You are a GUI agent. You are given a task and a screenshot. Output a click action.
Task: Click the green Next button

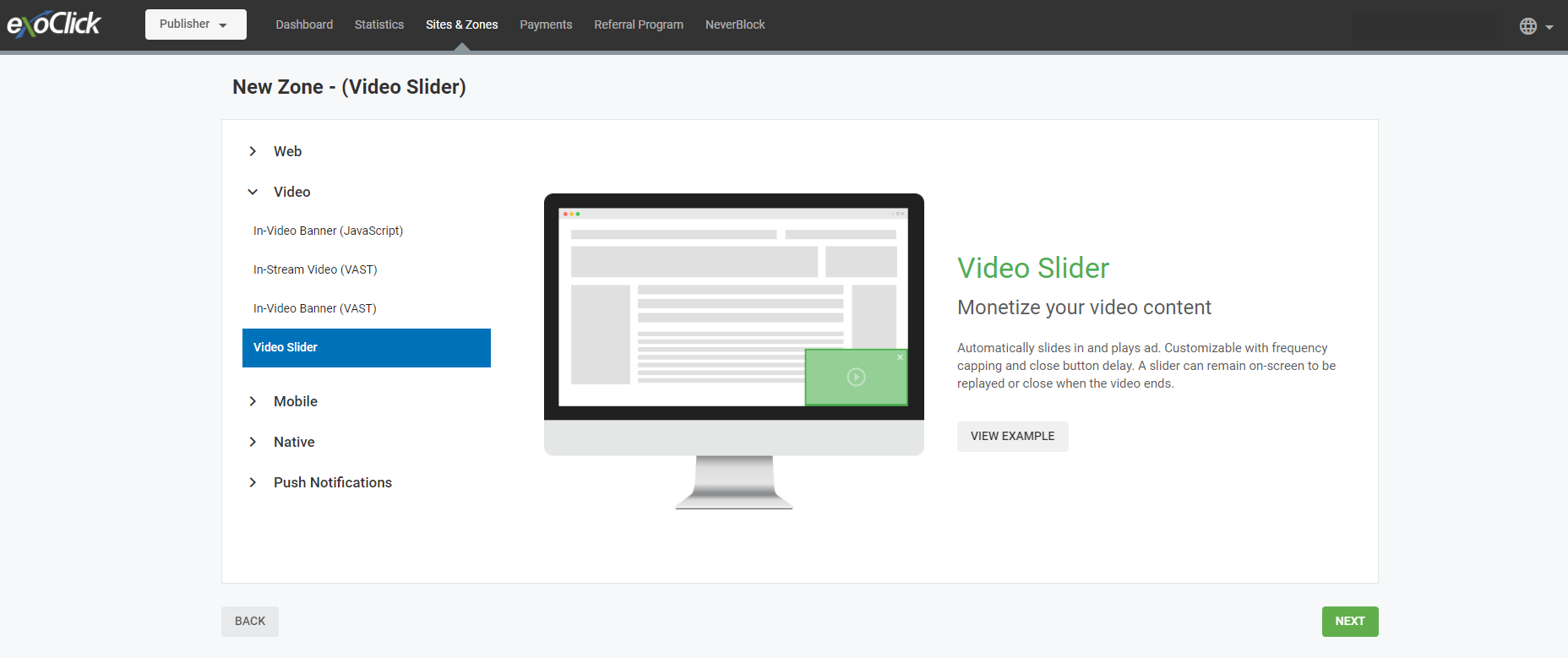1350,622
